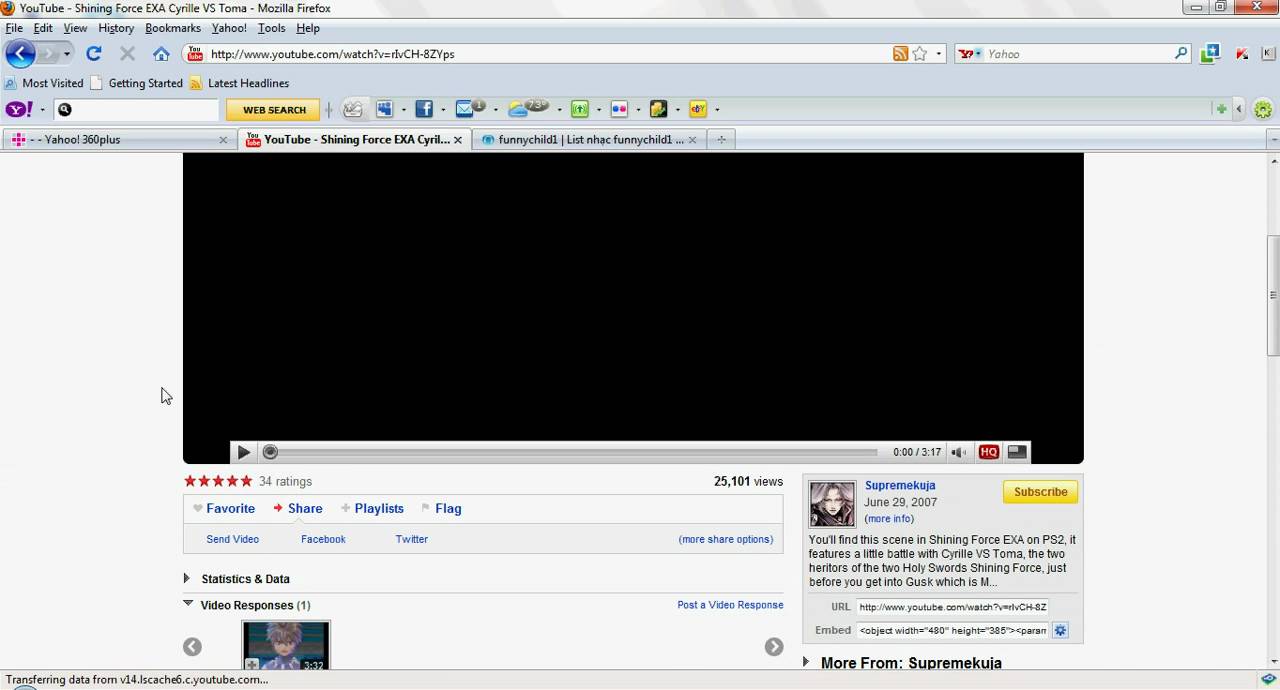Viewport: 1280px width, 690px height.
Task: Open the Most Visited bookmarks folder
Action: point(45,83)
